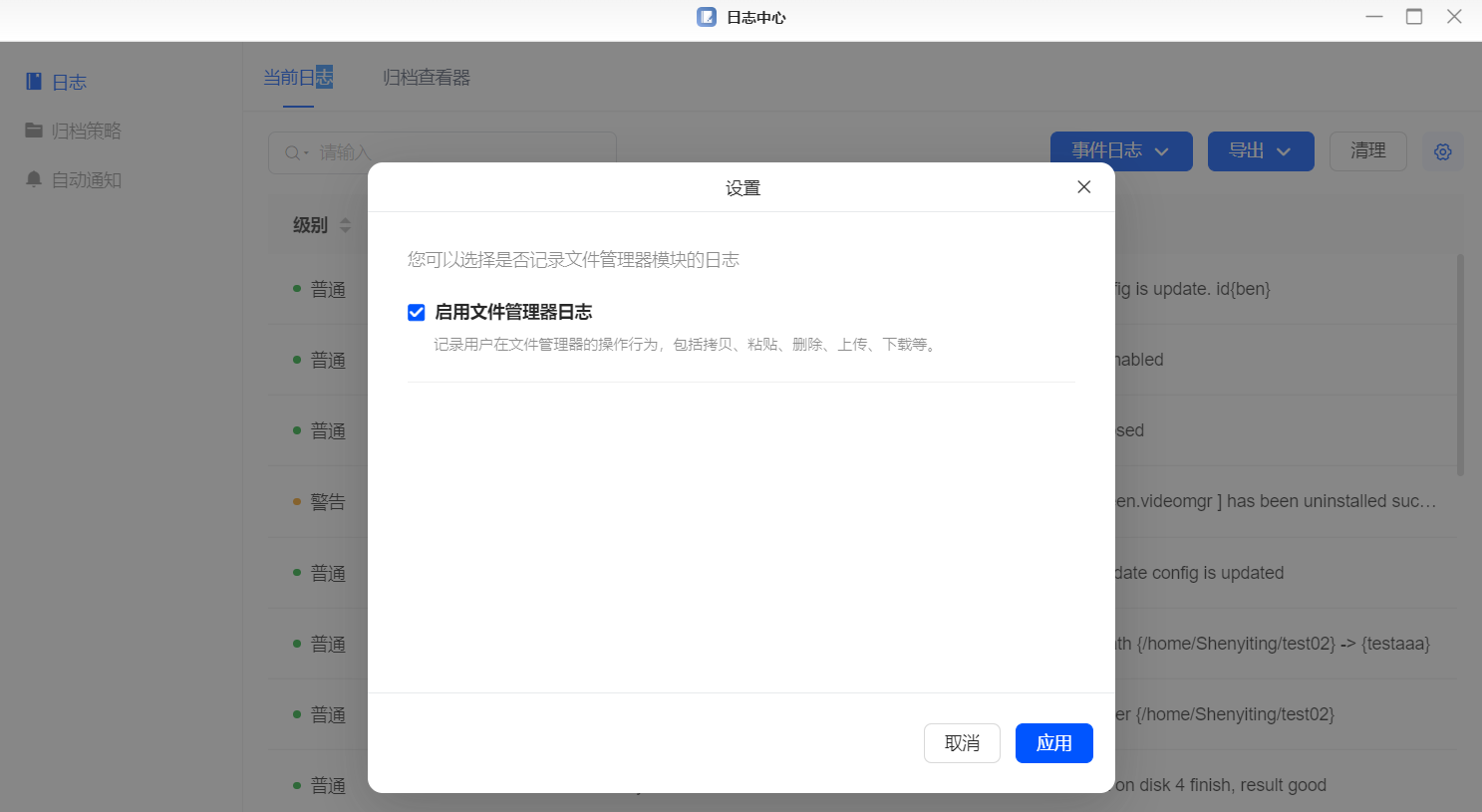Click log entry with '-> {testaaa}'
This screenshot has width=1482, height=812.
click(1273, 644)
